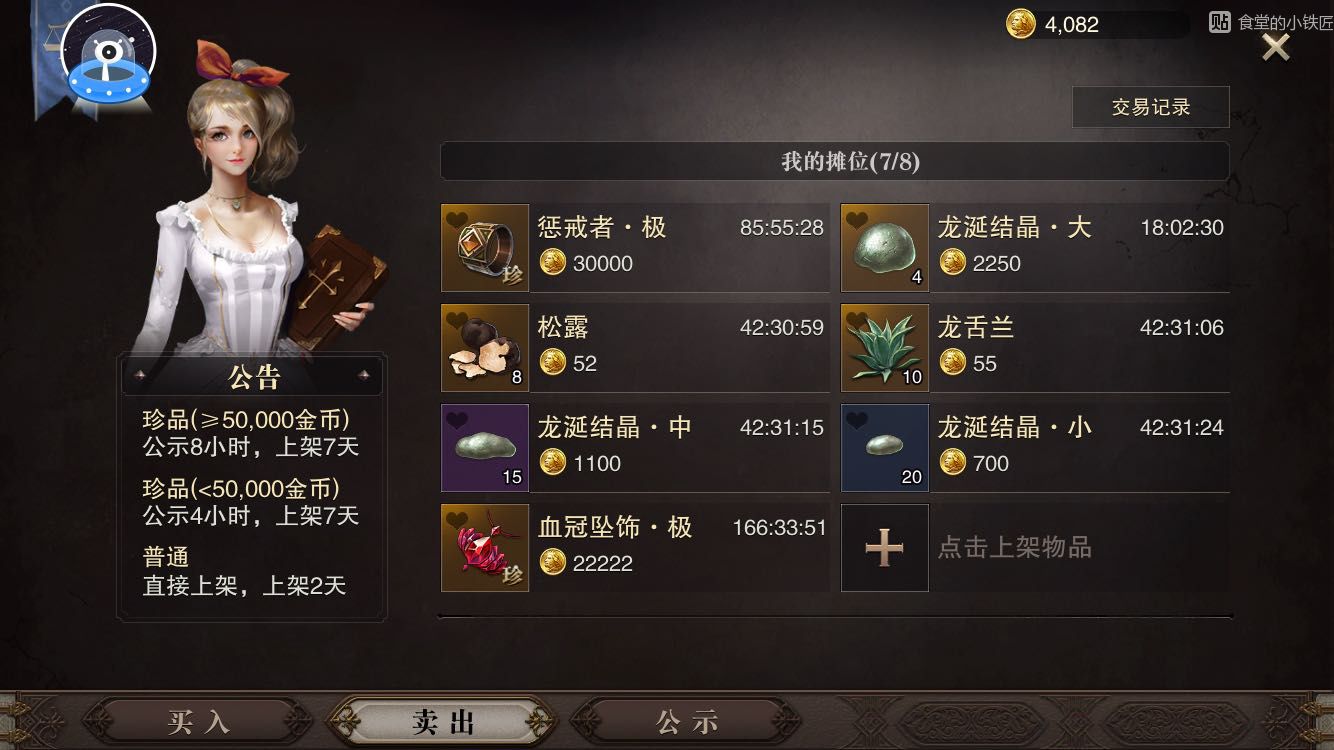Click the 龙涎结晶·大 crystal icon

coord(885,248)
